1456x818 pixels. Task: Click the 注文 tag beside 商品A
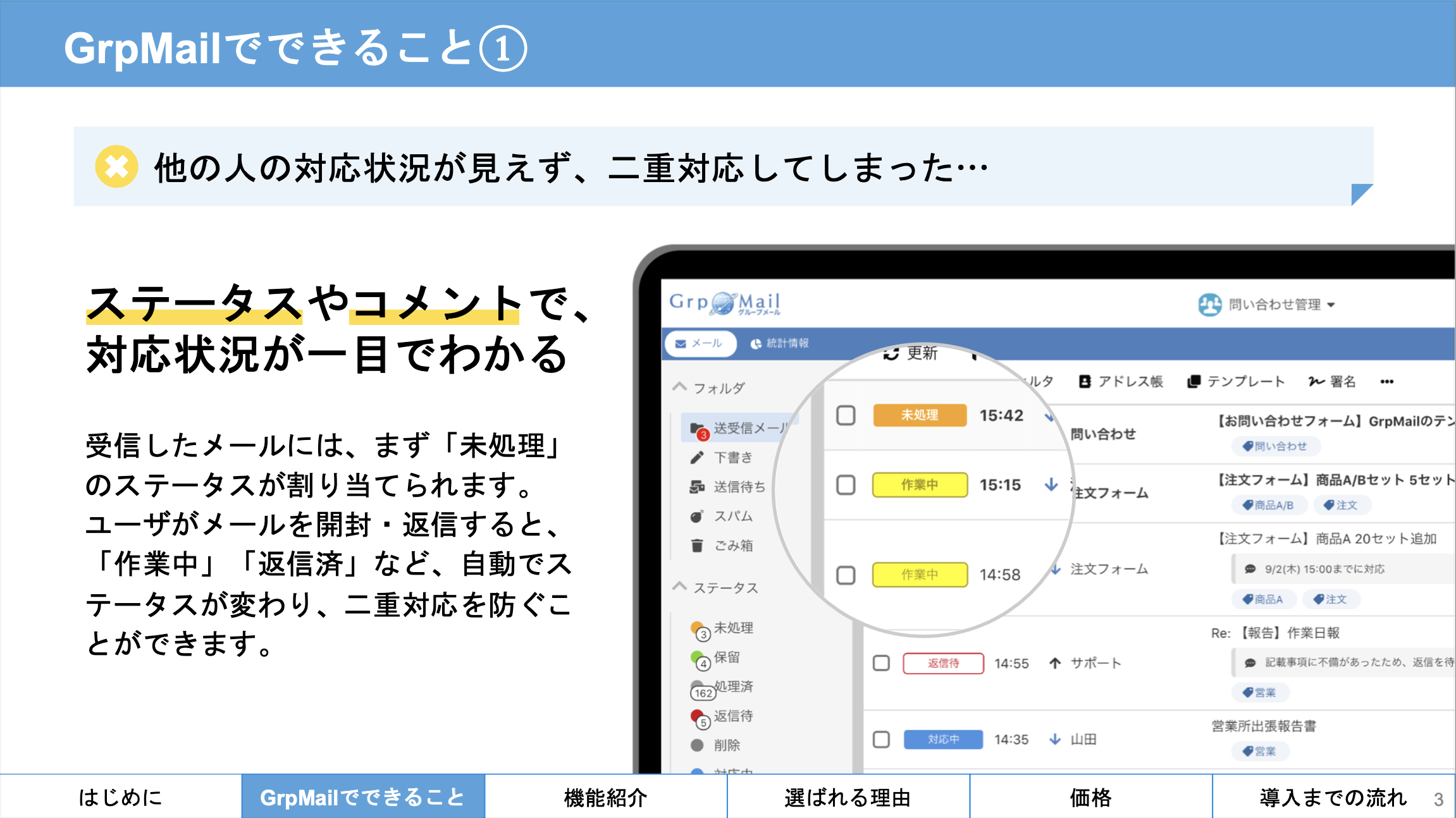(1331, 599)
